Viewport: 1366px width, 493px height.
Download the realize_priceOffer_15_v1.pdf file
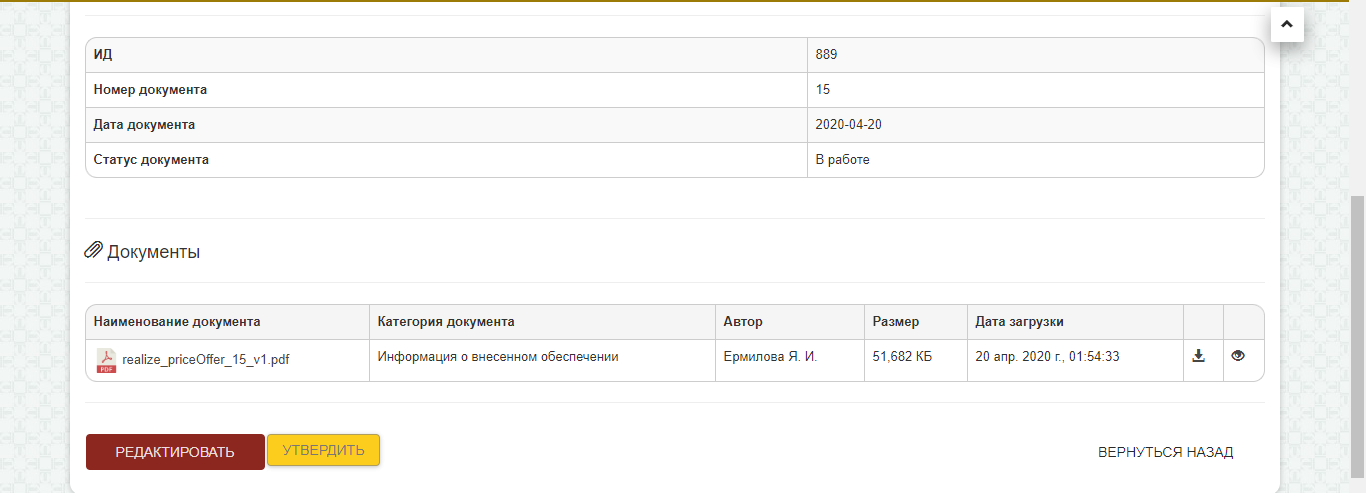tap(1199, 356)
